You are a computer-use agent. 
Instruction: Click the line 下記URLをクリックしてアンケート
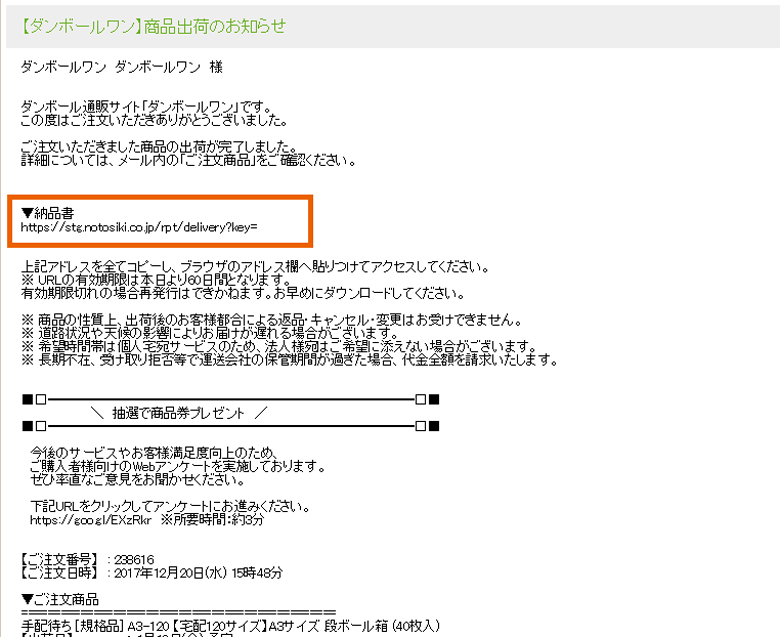(171, 507)
